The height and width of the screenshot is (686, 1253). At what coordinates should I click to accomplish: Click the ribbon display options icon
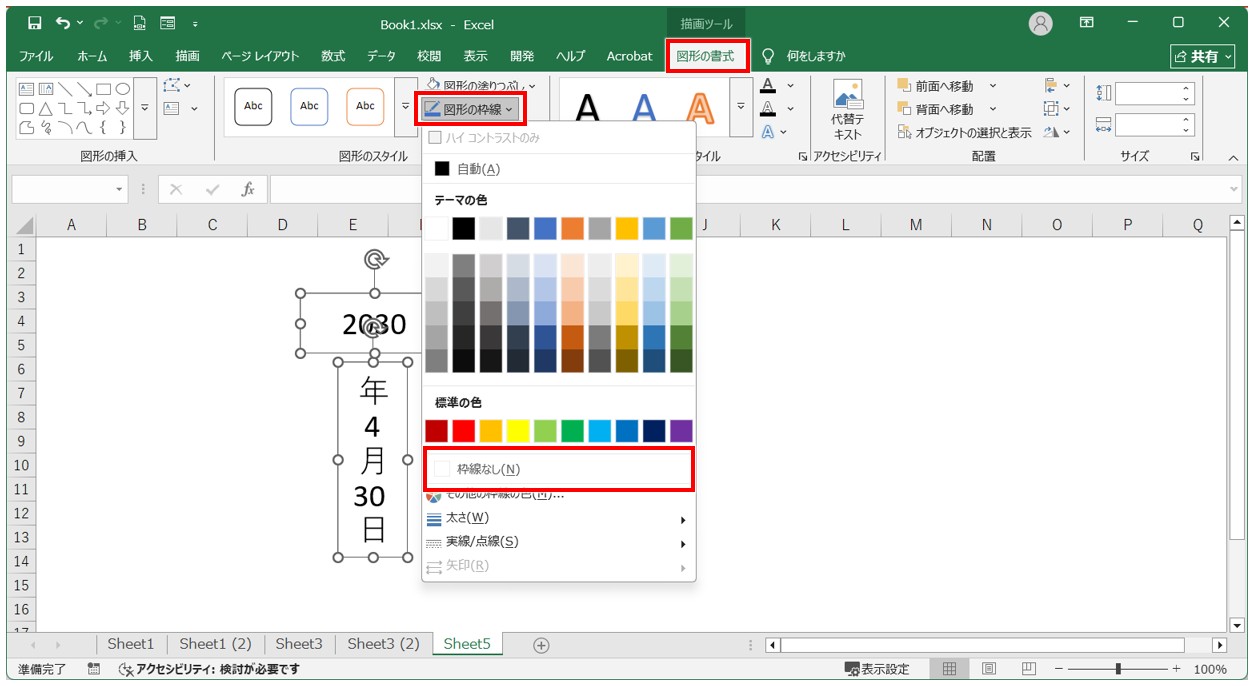(x=1087, y=23)
